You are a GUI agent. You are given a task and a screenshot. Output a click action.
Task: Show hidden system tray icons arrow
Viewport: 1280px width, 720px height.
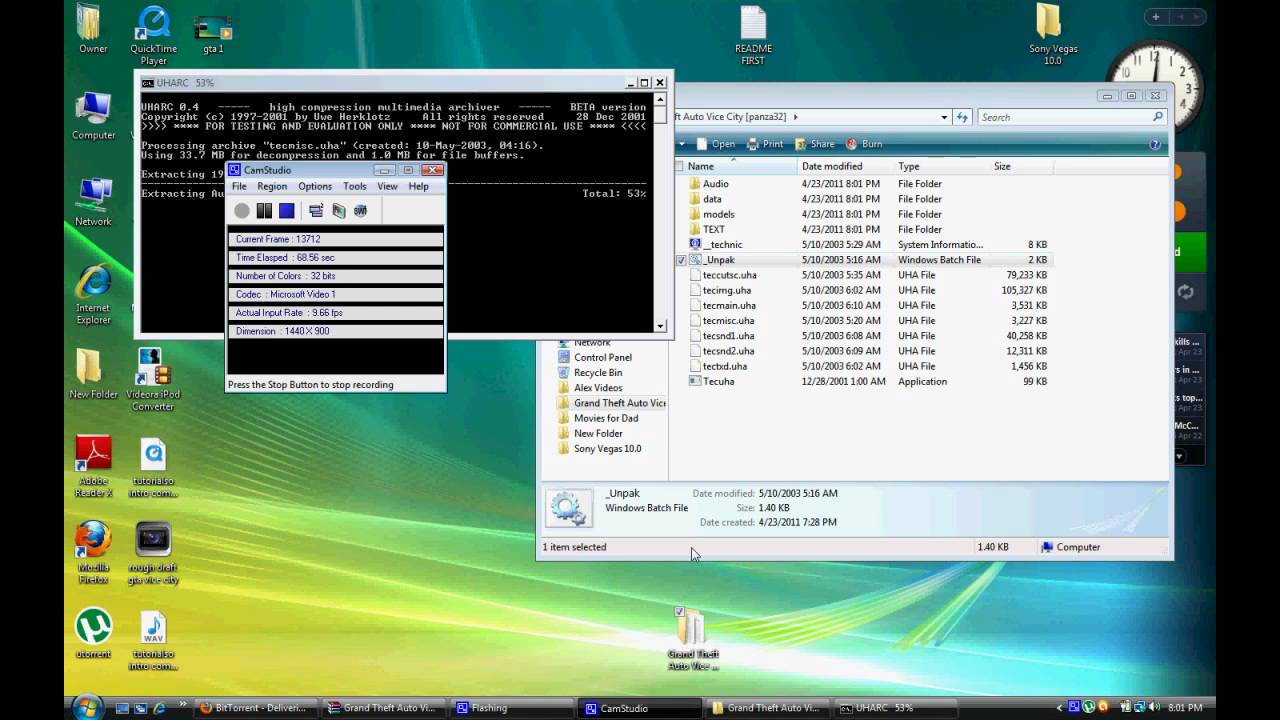click(1060, 708)
